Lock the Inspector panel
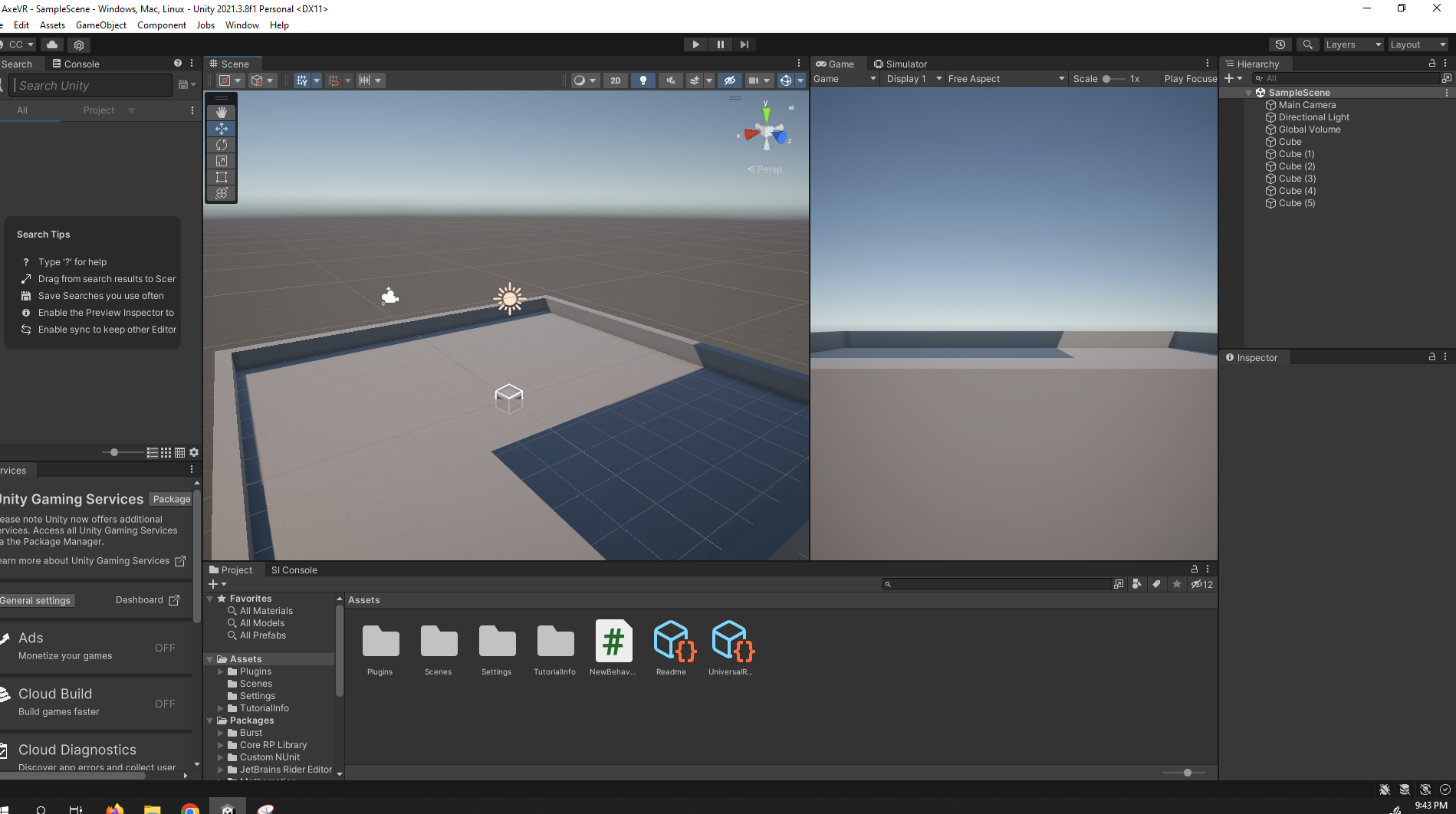Viewport: 1456px width, 814px height. (1431, 357)
